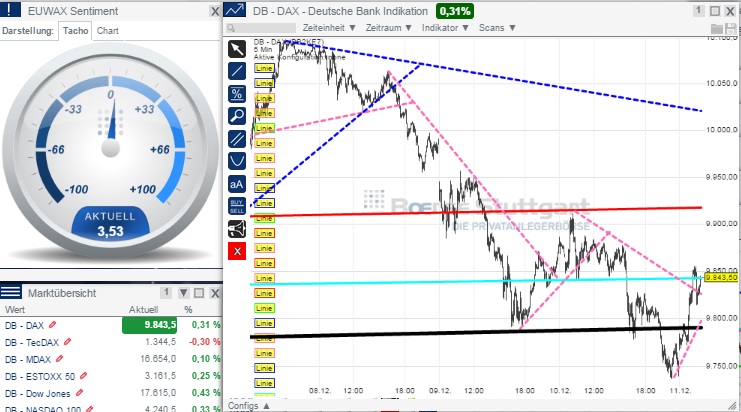Click the red X delete drawings button
This screenshot has height=412, width=741.
[x=237, y=251]
